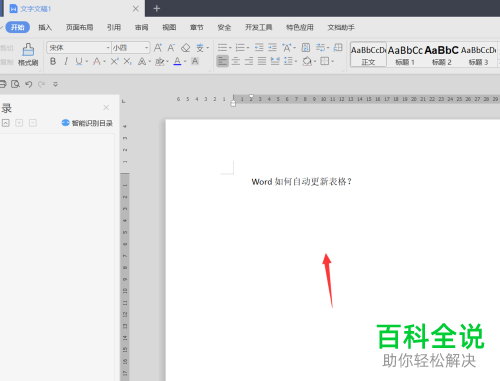The height and width of the screenshot is (381, 500).
Task: Click the text highlight color swatch
Action: pyautogui.click(x=160, y=61)
